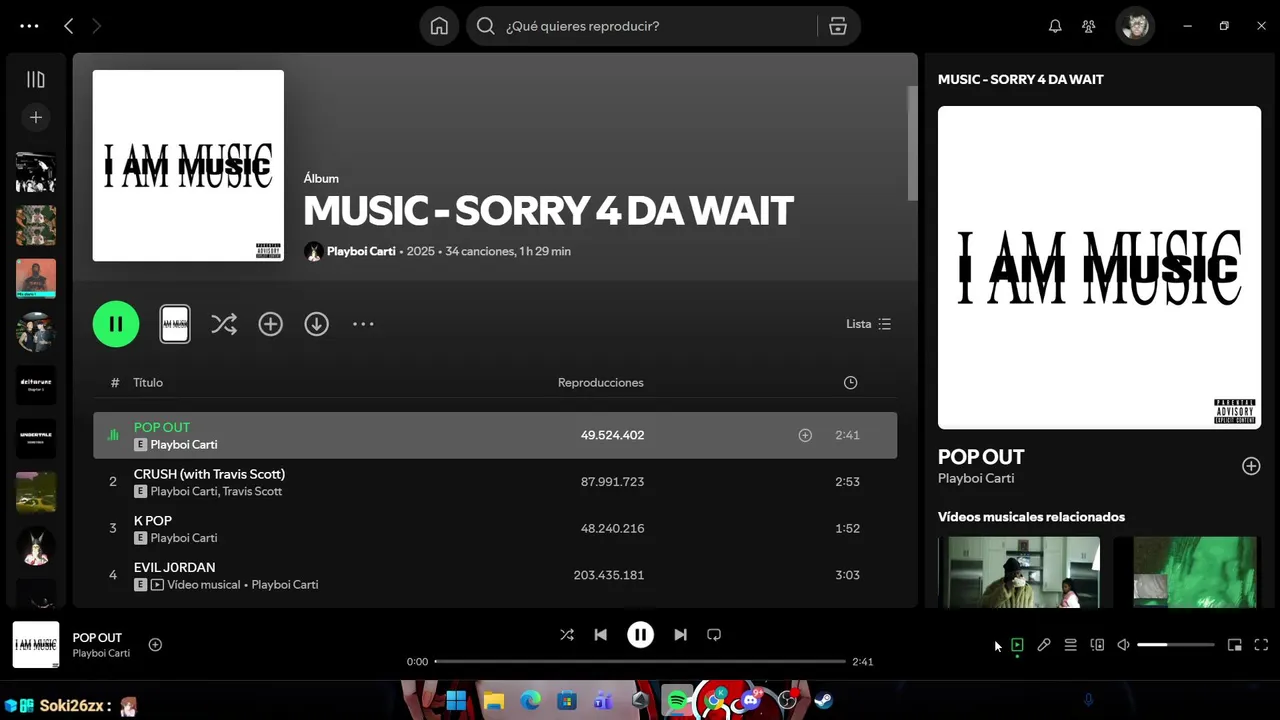The width and height of the screenshot is (1280, 720).
Task: Open the Deltarune playlist in sidebar
Action: [x=36, y=385]
